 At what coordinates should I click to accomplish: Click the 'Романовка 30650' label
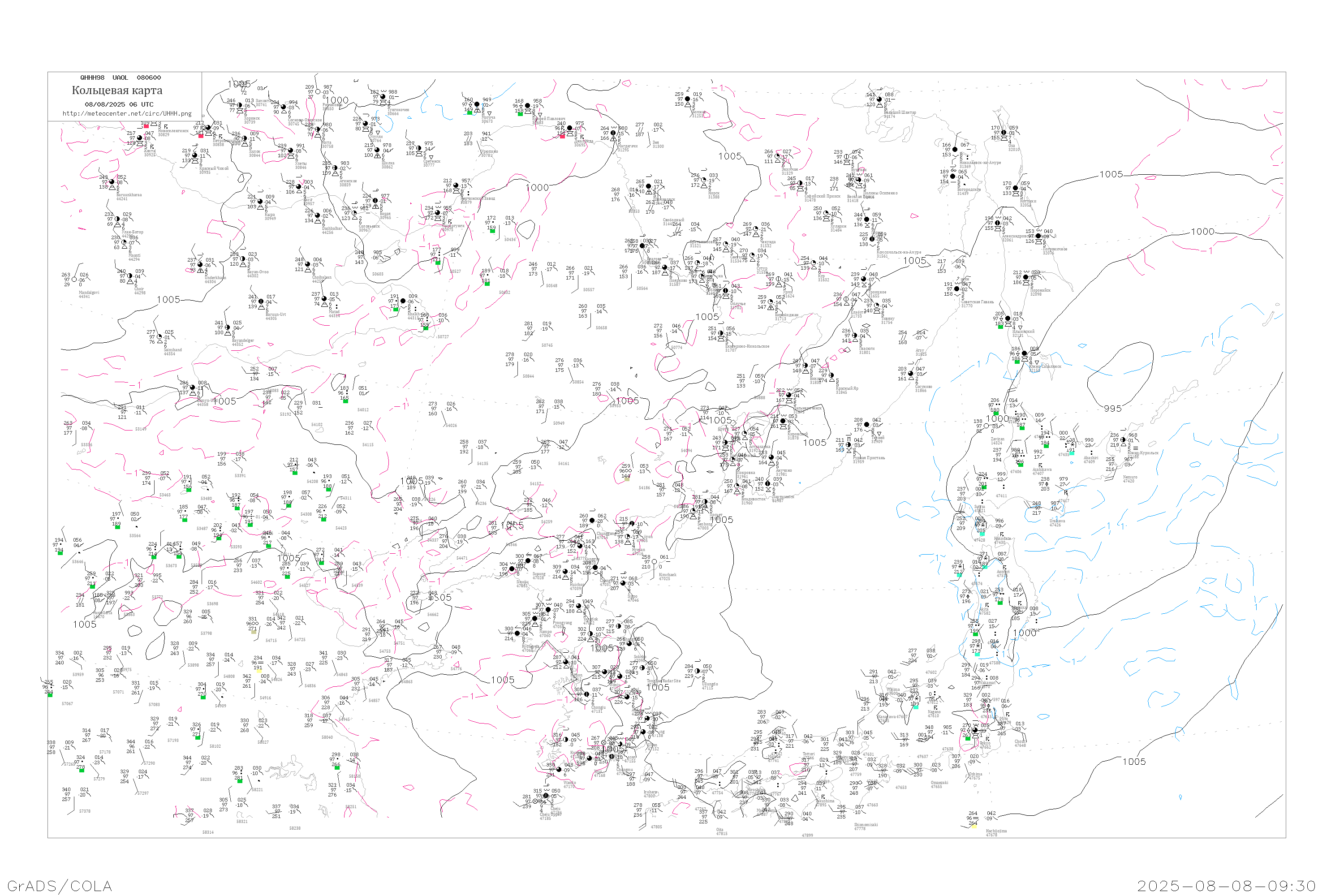click(x=332, y=107)
